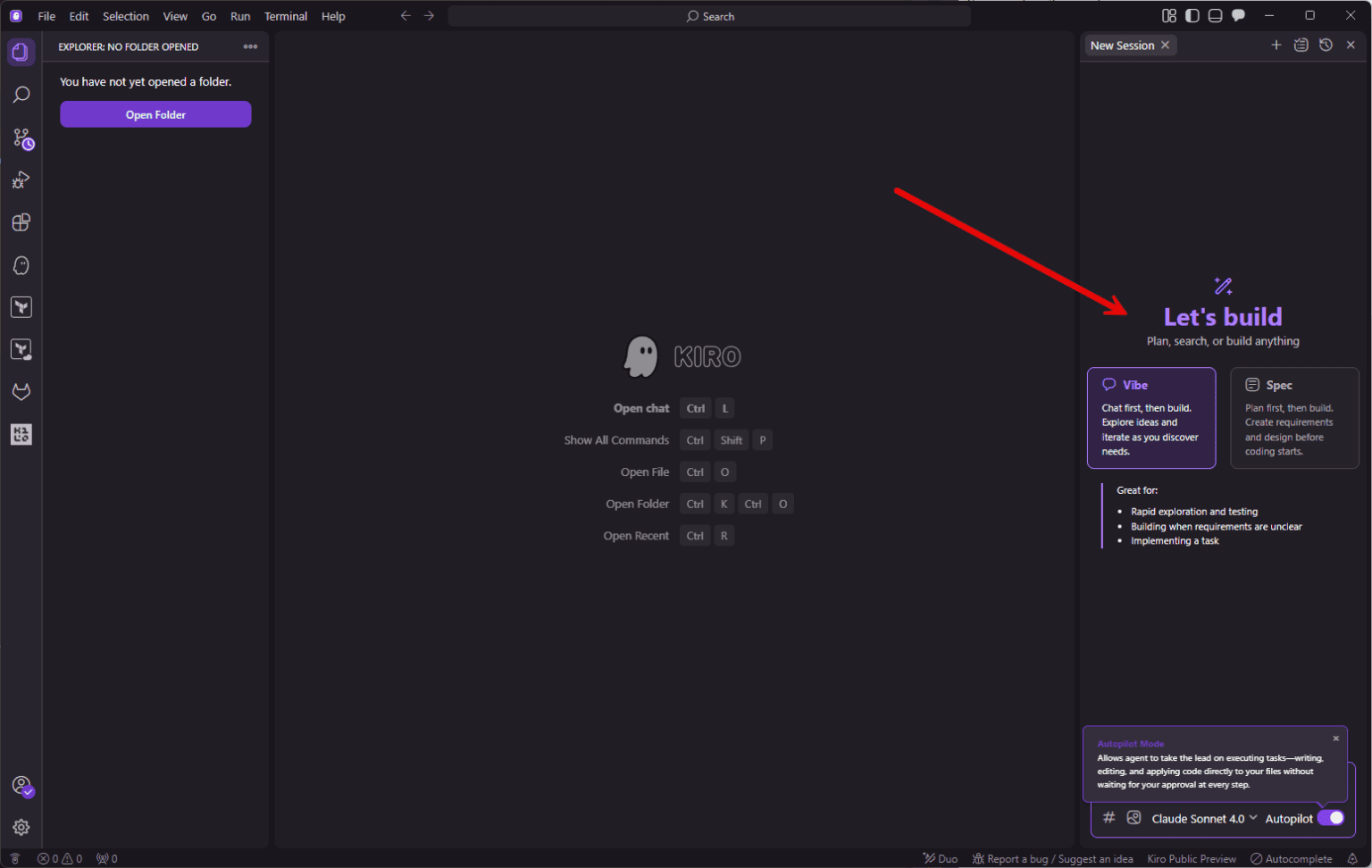This screenshot has width=1372, height=868.
Task: Select the New Session tab
Action: 1123,45
